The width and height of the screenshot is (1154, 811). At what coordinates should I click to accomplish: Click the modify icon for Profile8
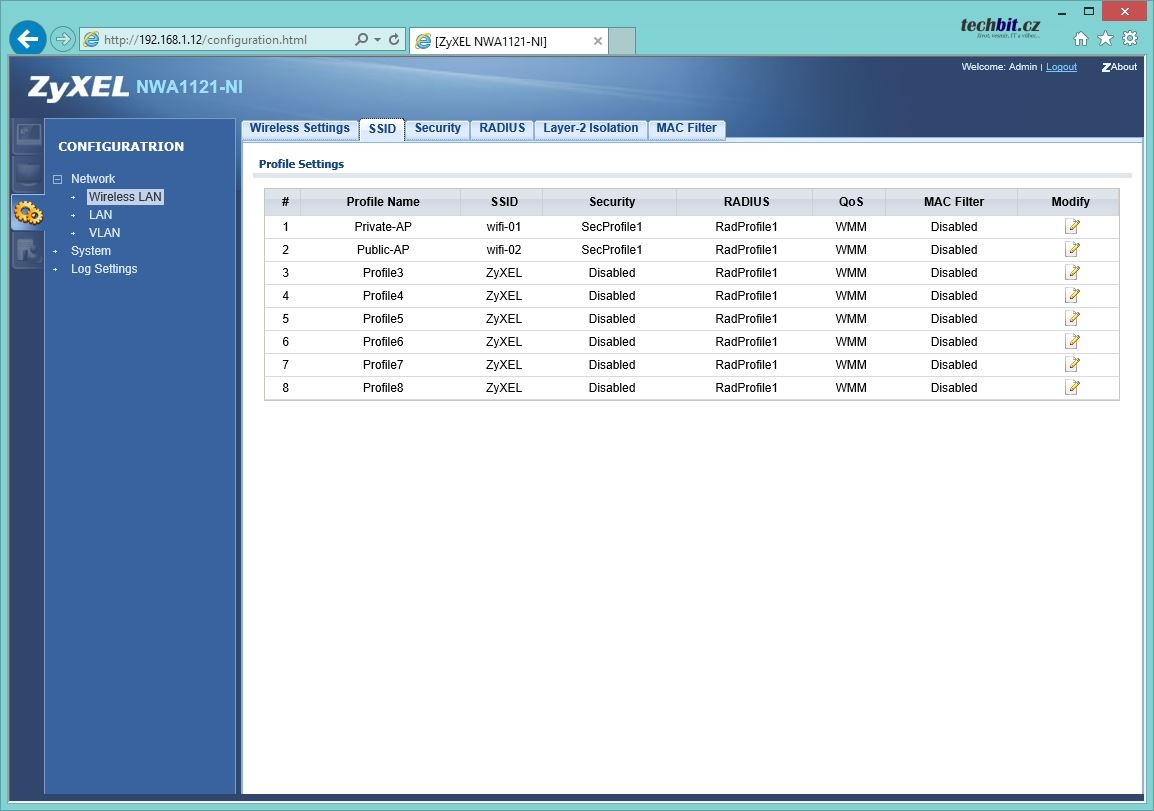[1072, 388]
